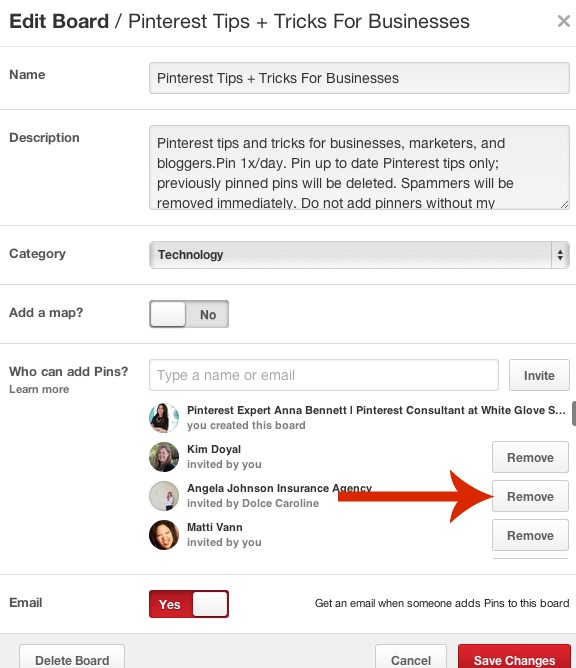Save Changes to the board
Image resolution: width=576 pixels, height=668 pixels.
514,657
